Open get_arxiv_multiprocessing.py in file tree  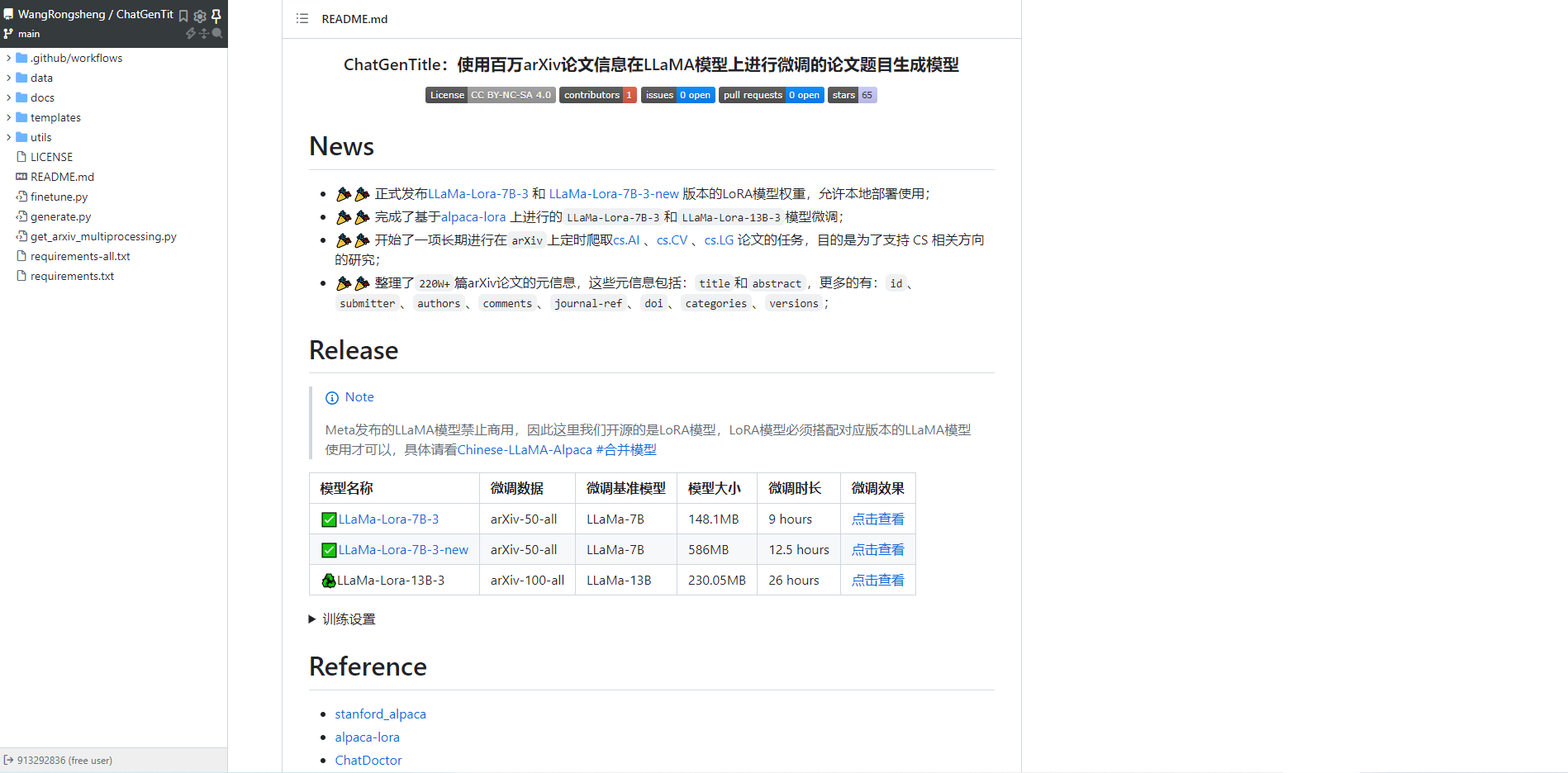click(103, 236)
